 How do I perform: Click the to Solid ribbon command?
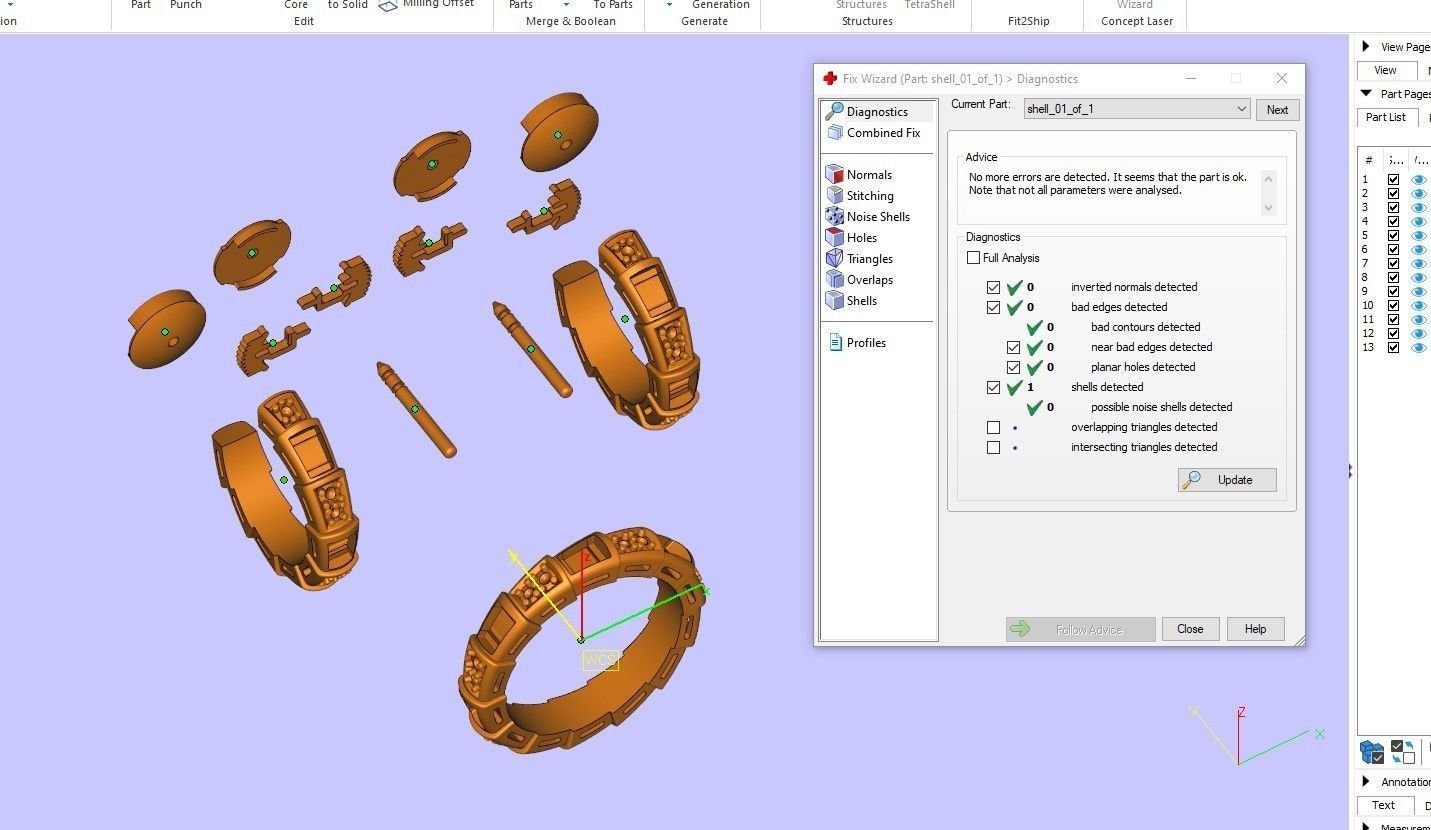pyautogui.click(x=348, y=5)
